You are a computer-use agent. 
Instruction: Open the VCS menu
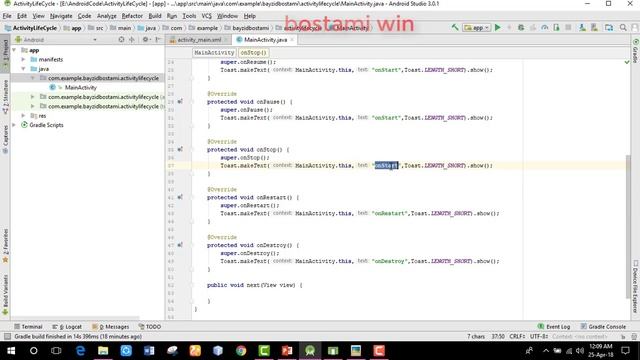[x=207, y=16]
